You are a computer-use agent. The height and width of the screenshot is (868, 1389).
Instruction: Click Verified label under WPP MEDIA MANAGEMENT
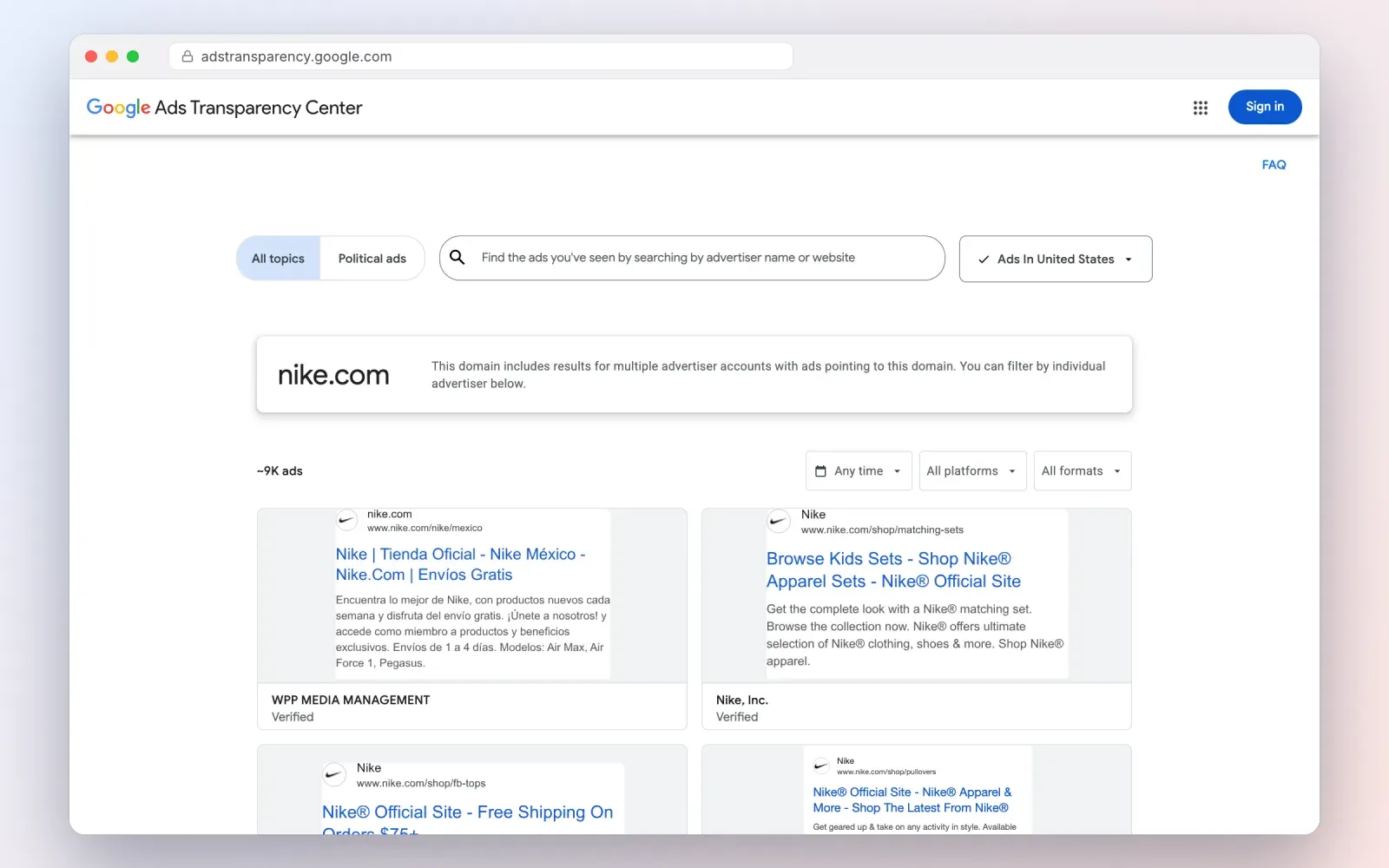pyautogui.click(x=293, y=717)
